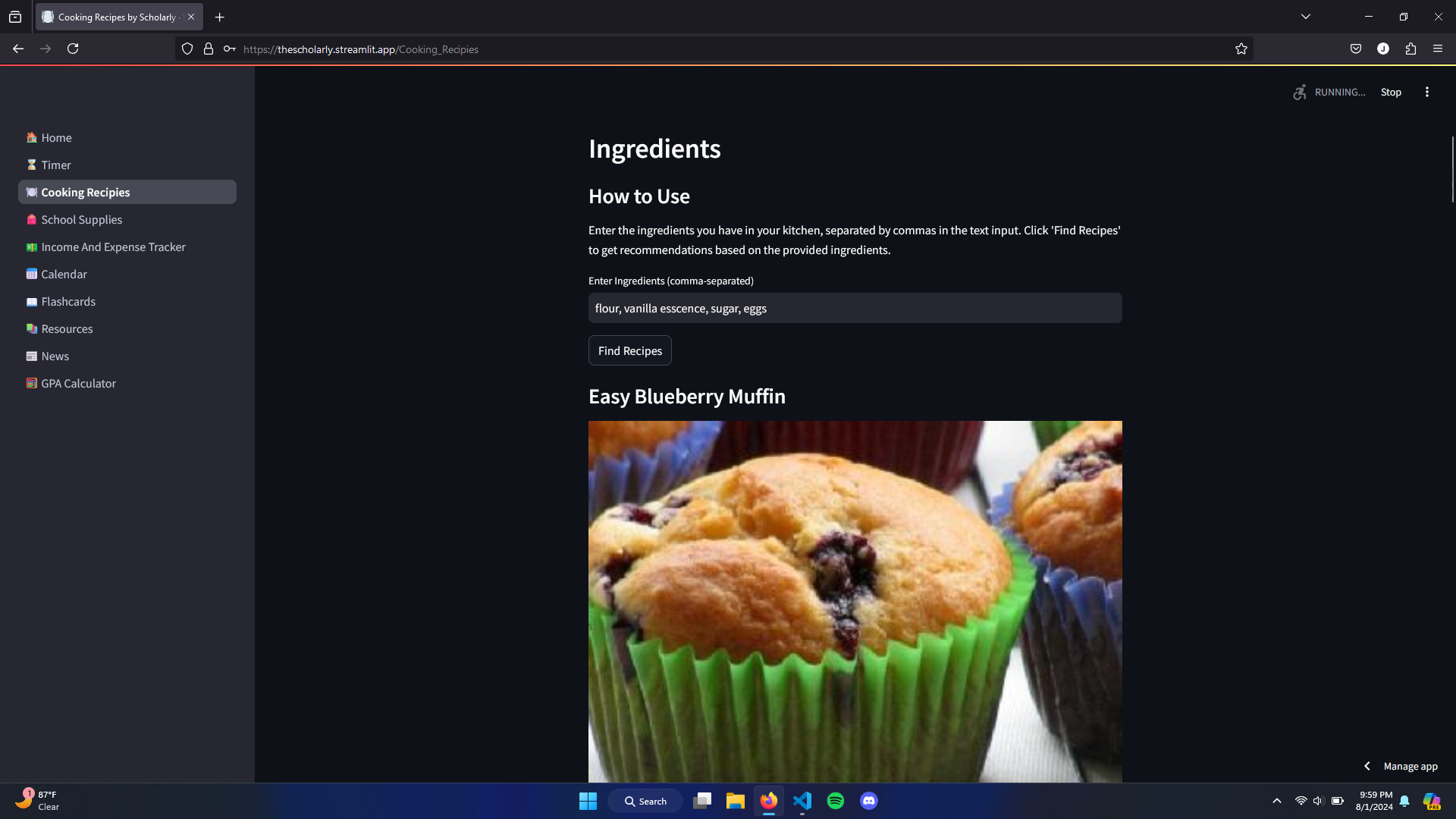Viewport: 1456px width, 819px height.
Task: Open the GPA Calculator sidebar page
Action: (78, 384)
